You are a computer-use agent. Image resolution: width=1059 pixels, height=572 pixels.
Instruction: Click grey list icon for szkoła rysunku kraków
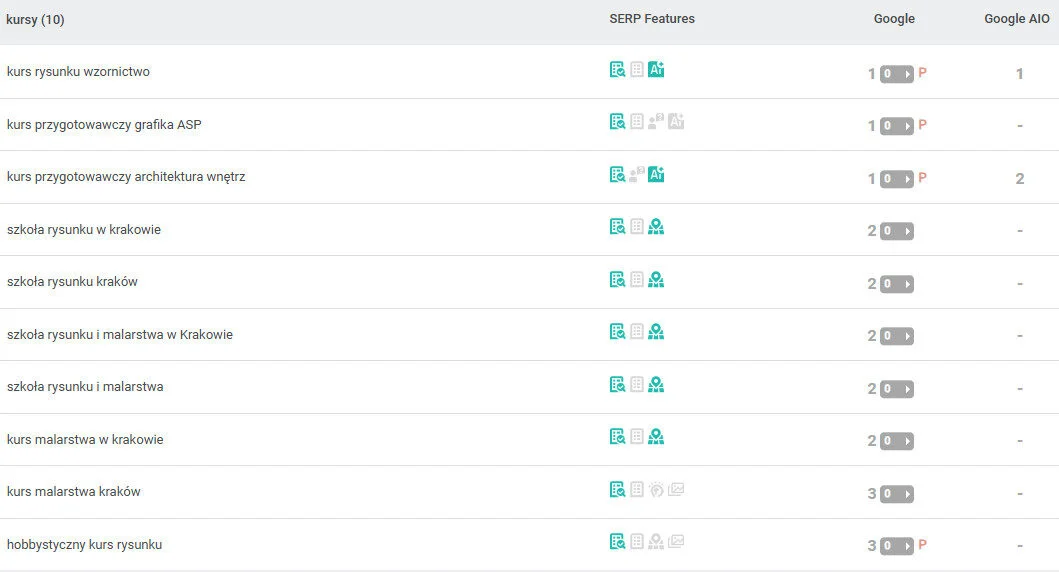pyautogui.click(x=637, y=280)
